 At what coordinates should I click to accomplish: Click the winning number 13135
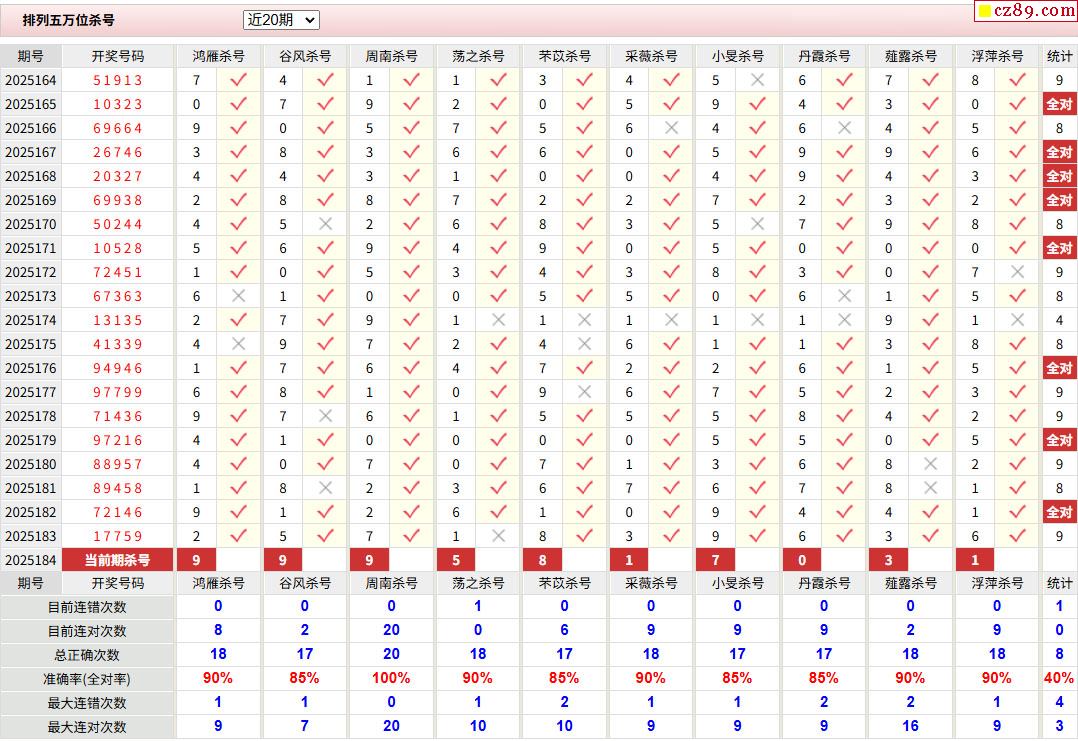click(x=118, y=320)
